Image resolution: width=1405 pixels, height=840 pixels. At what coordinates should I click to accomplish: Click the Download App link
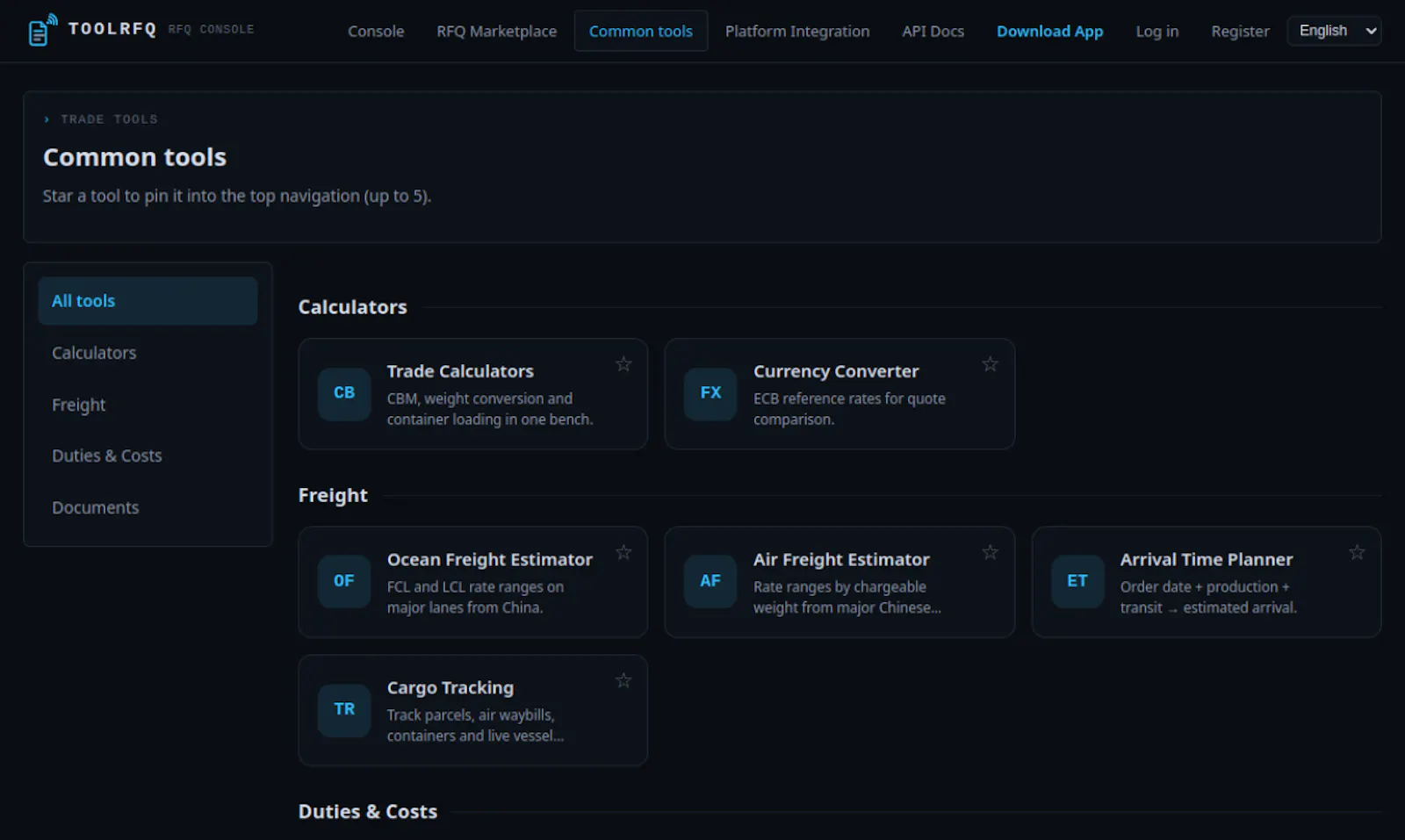point(1049,32)
